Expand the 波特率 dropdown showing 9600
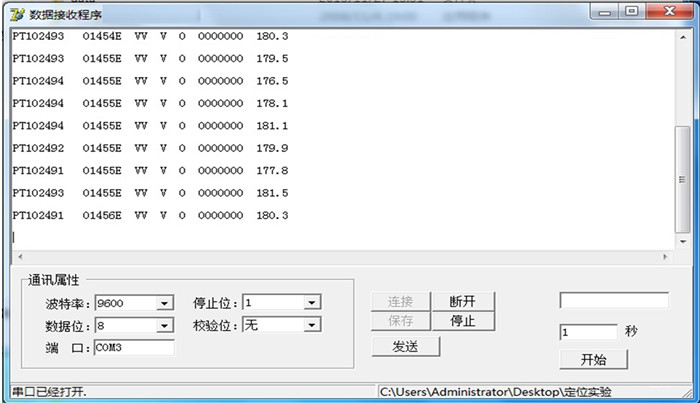700x403 pixels. tap(163, 303)
